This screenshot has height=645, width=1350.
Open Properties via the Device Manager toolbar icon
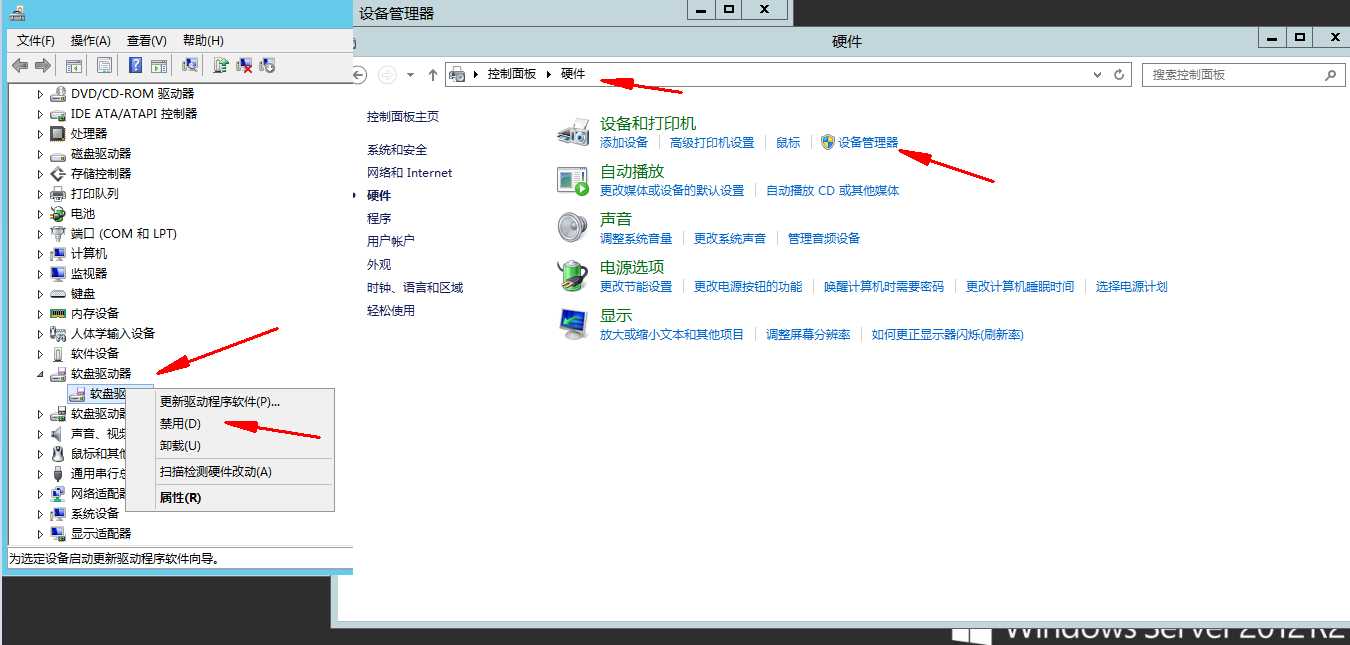tap(104, 65)
